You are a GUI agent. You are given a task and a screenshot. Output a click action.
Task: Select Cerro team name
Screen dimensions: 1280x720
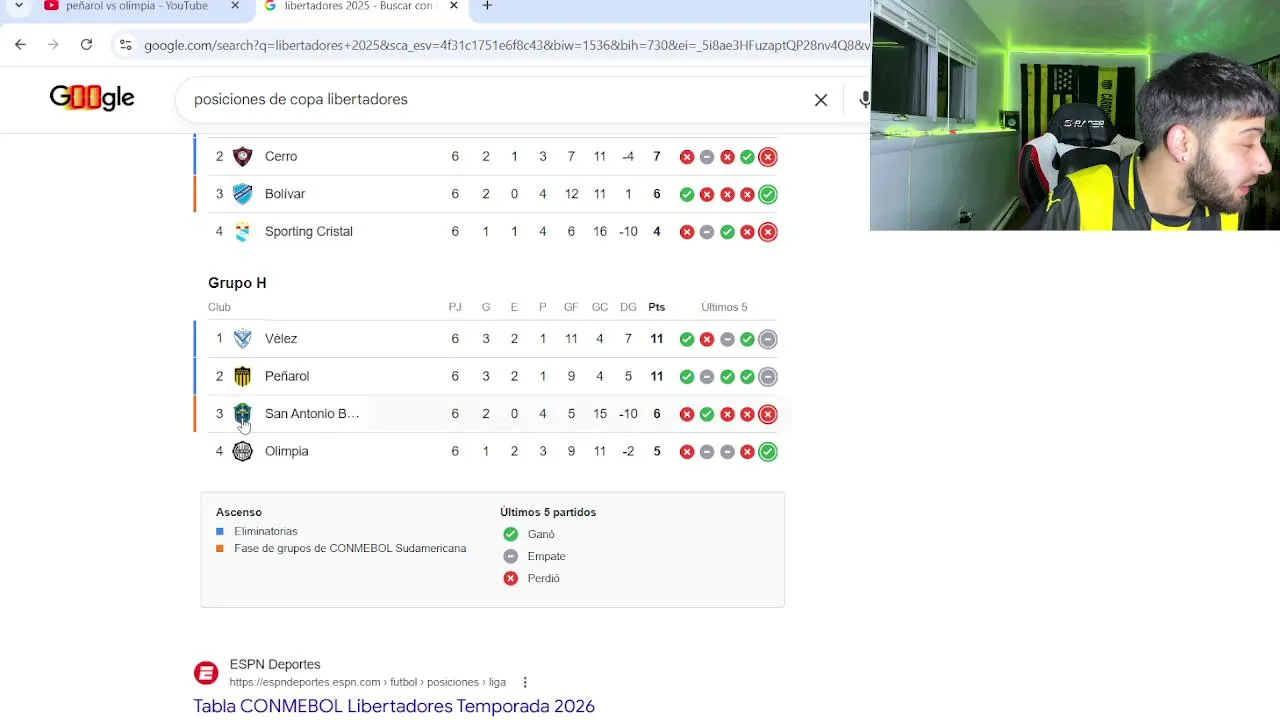click(281, 156)
